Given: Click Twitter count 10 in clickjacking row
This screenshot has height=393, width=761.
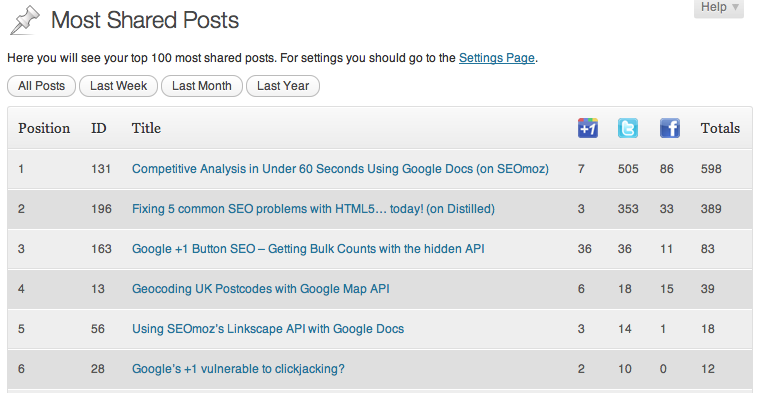Looking at the screenshot, I should [625, 369].
